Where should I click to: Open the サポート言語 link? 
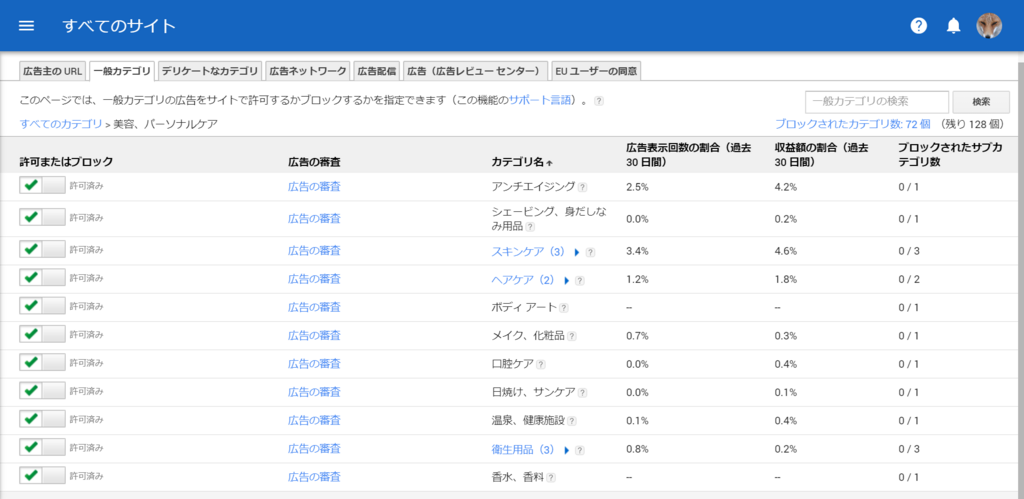539,101
